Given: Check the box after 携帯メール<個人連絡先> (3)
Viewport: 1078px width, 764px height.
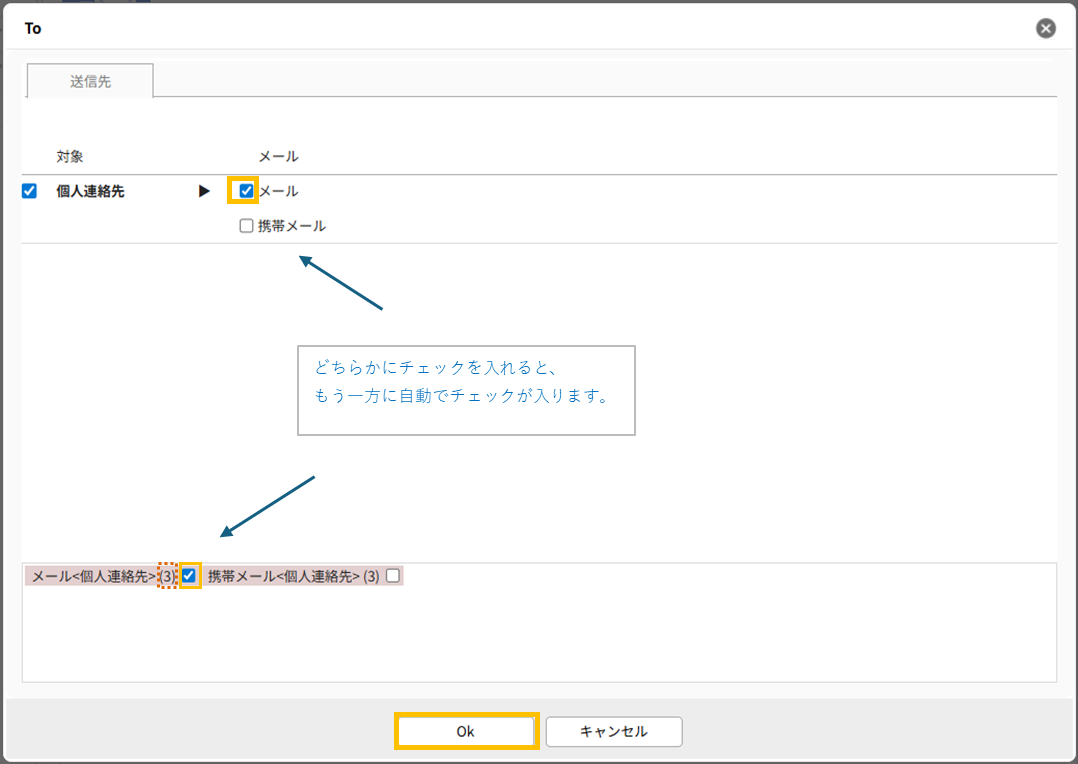Looking at the screenshot, I should click(x=393, y=576).
